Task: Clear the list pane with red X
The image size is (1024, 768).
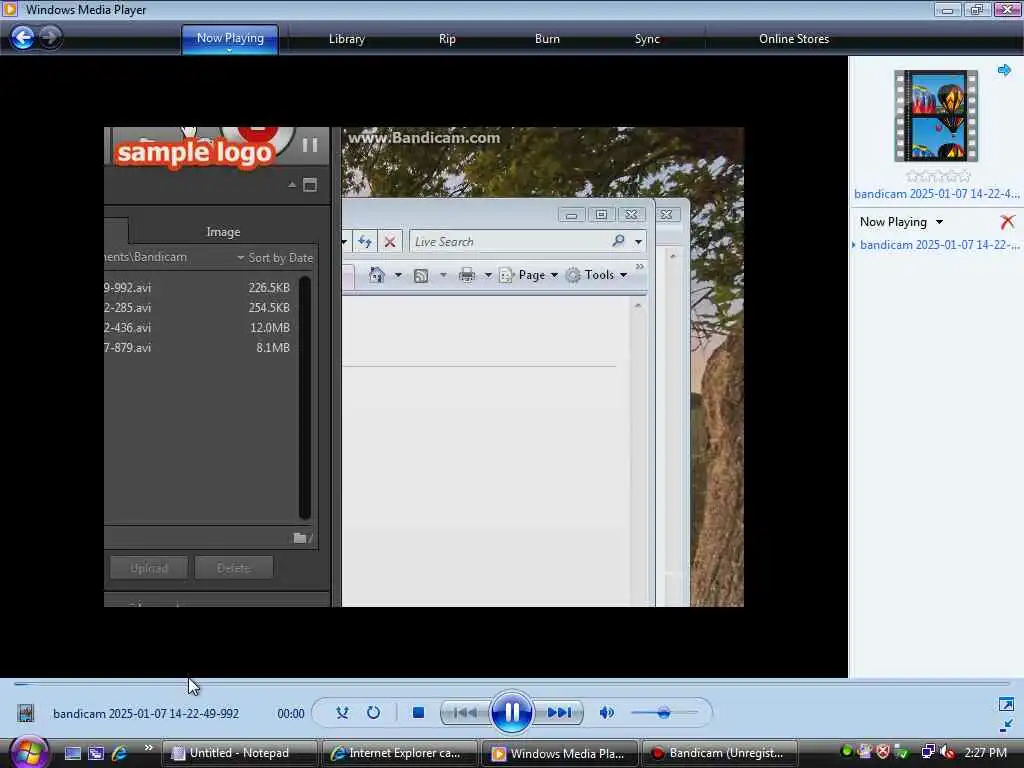Action: pyautogui.click(x=1008, y=222)
